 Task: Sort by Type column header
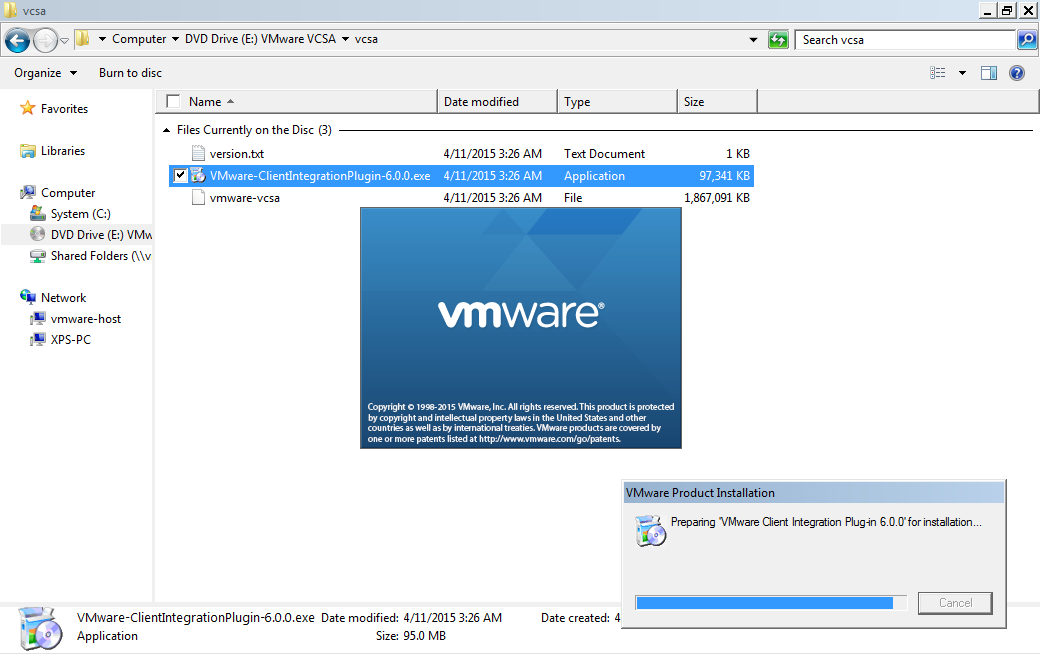tap(618, 101)
